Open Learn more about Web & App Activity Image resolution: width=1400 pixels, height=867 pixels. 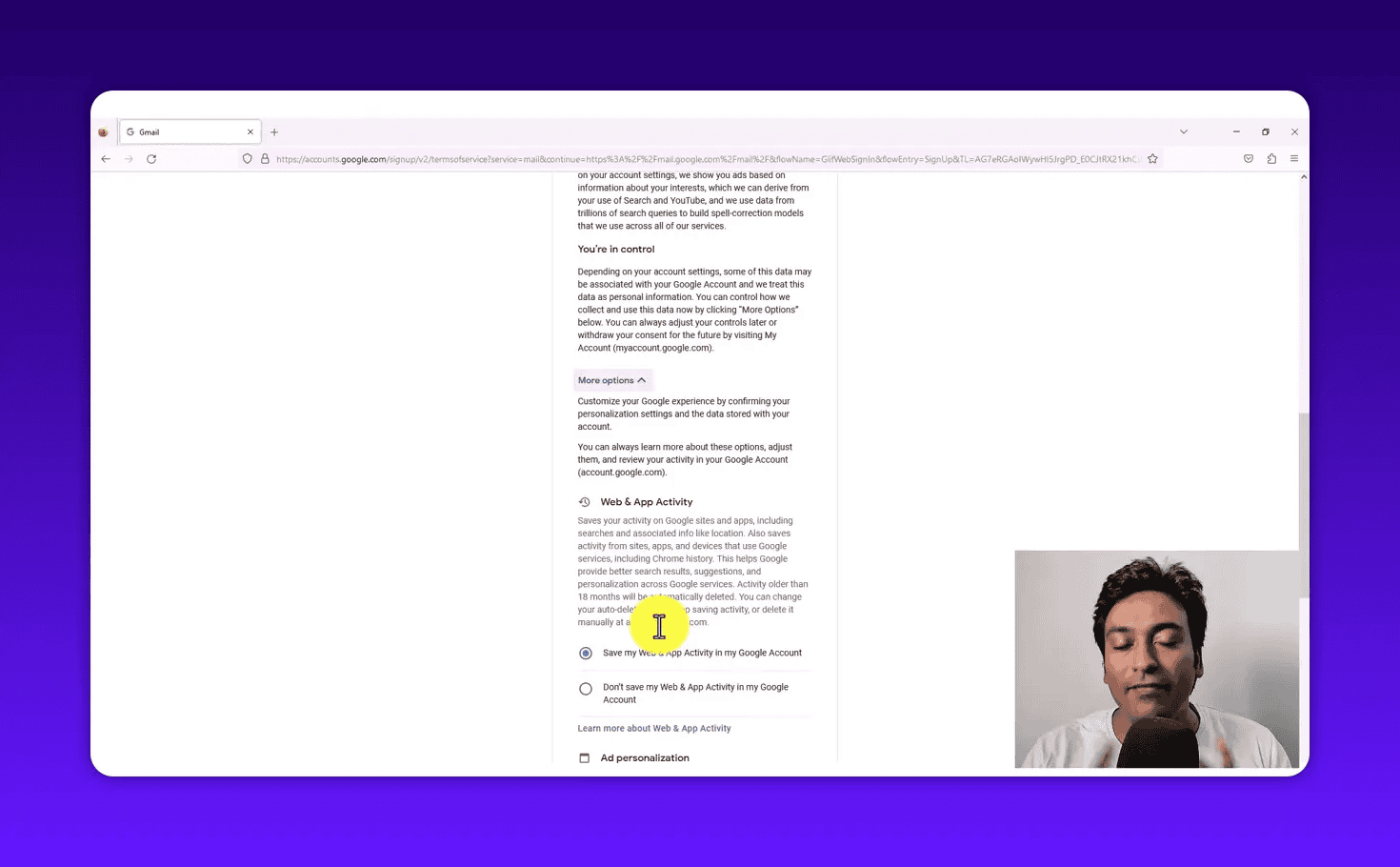point(653,728)
